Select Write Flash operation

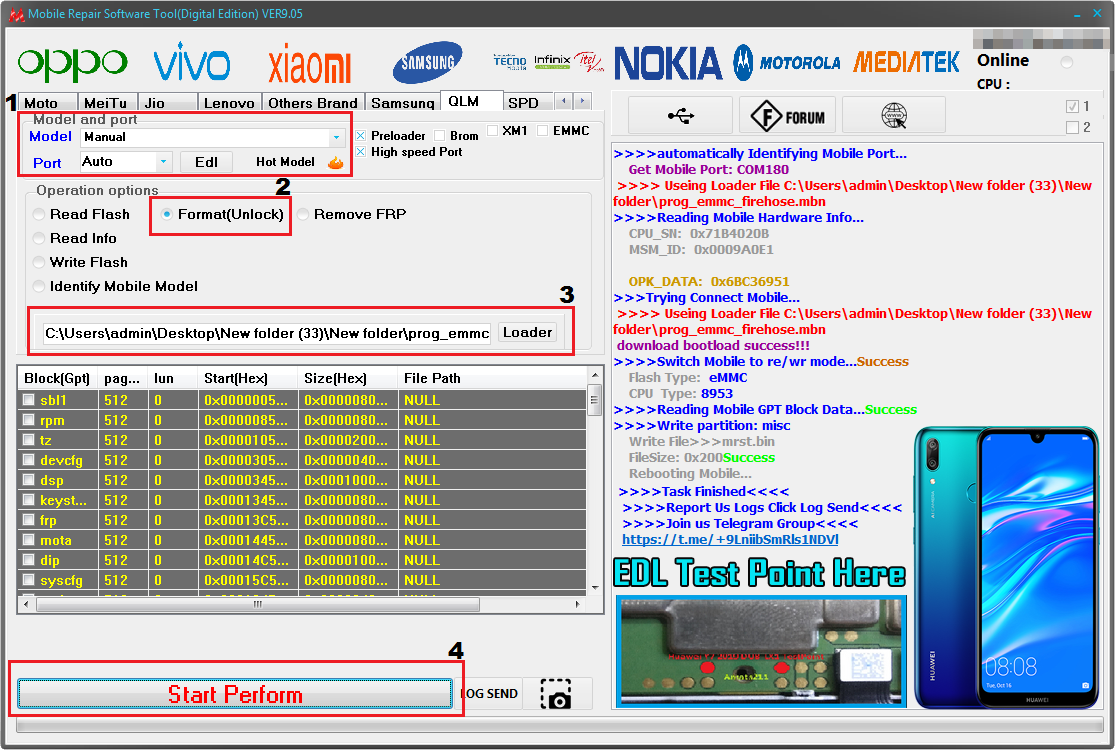tap(81, 263)
